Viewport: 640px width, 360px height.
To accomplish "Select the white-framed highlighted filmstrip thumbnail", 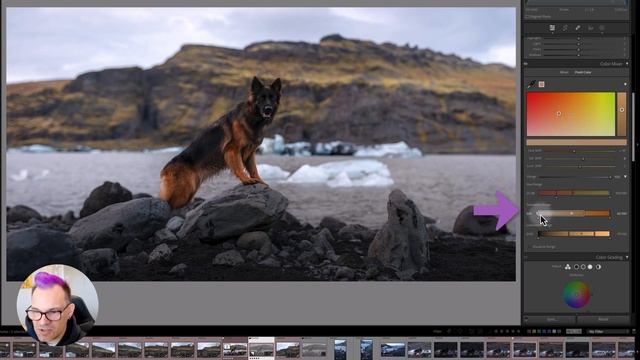I will pyautogui.click(x=261, y=348).
